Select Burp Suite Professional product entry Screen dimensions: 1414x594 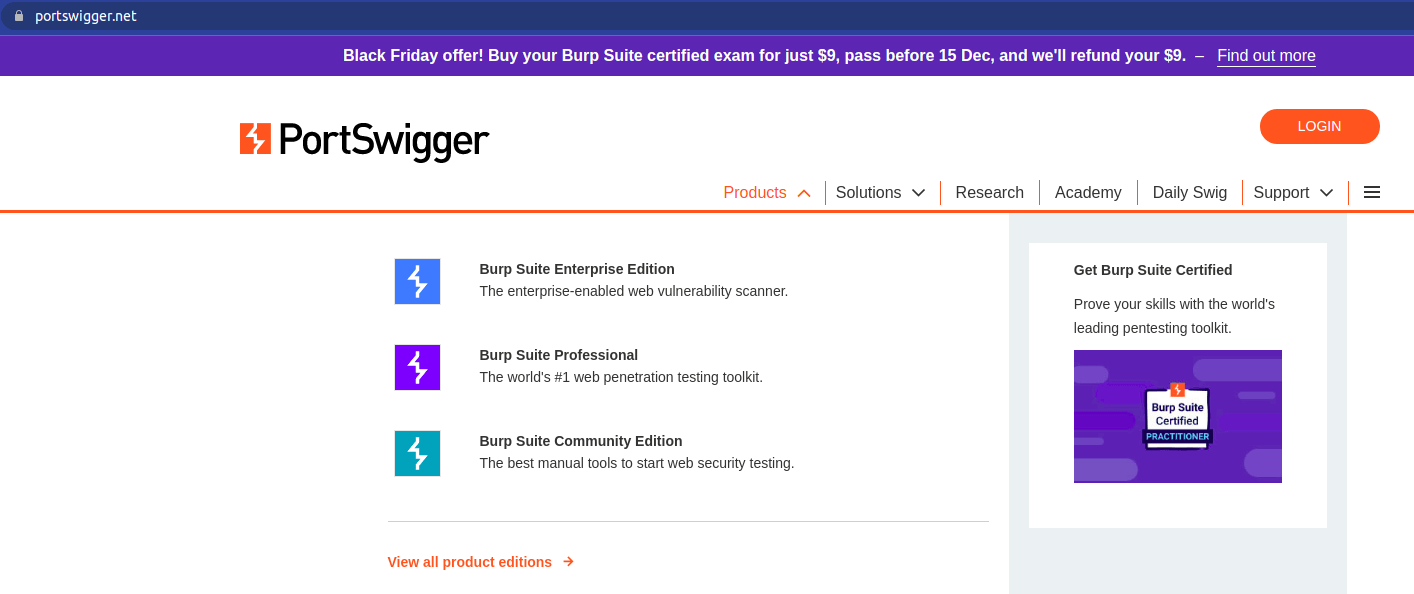click(559, 354)
